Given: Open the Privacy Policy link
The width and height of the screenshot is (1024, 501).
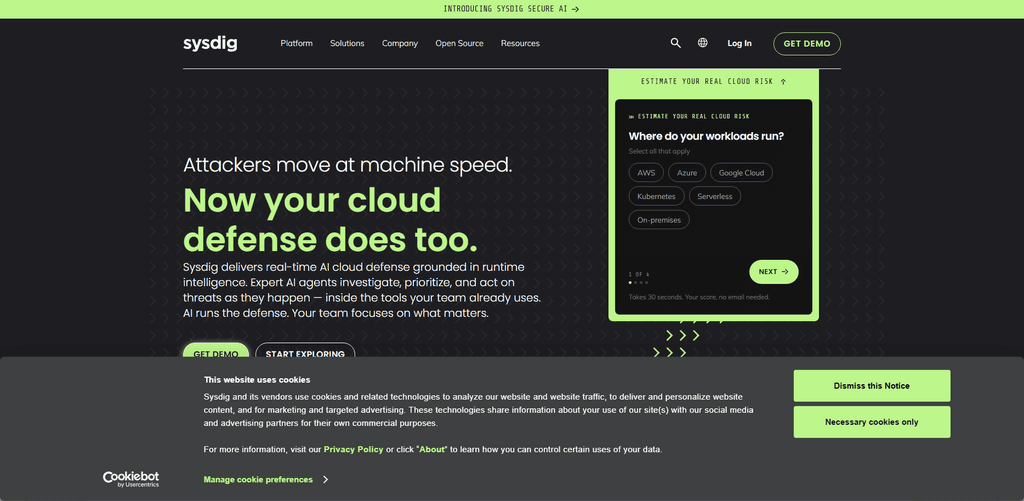Looking at the screenshot, I should click(353, 449).
